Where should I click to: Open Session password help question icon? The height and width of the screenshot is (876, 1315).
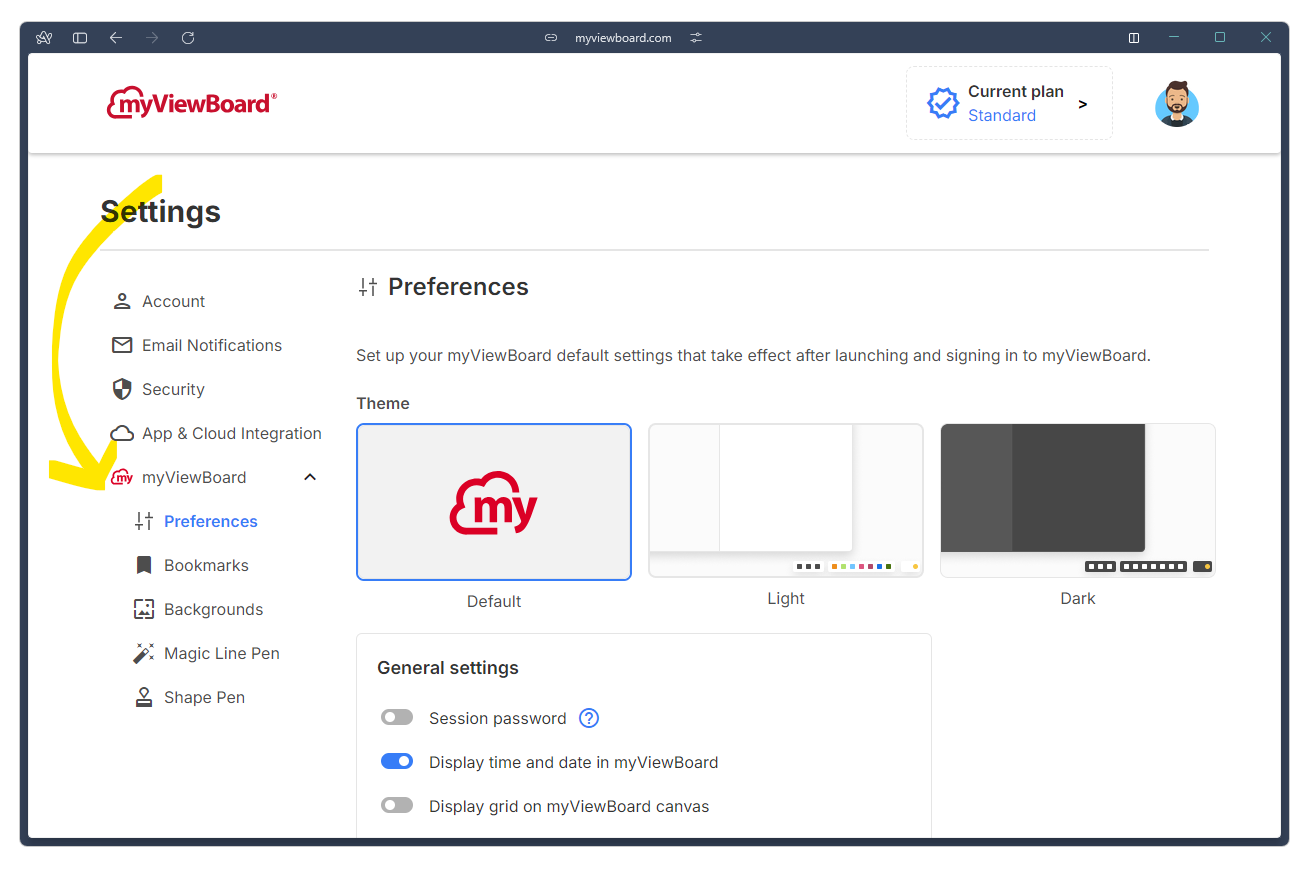(x=589, y=718)
